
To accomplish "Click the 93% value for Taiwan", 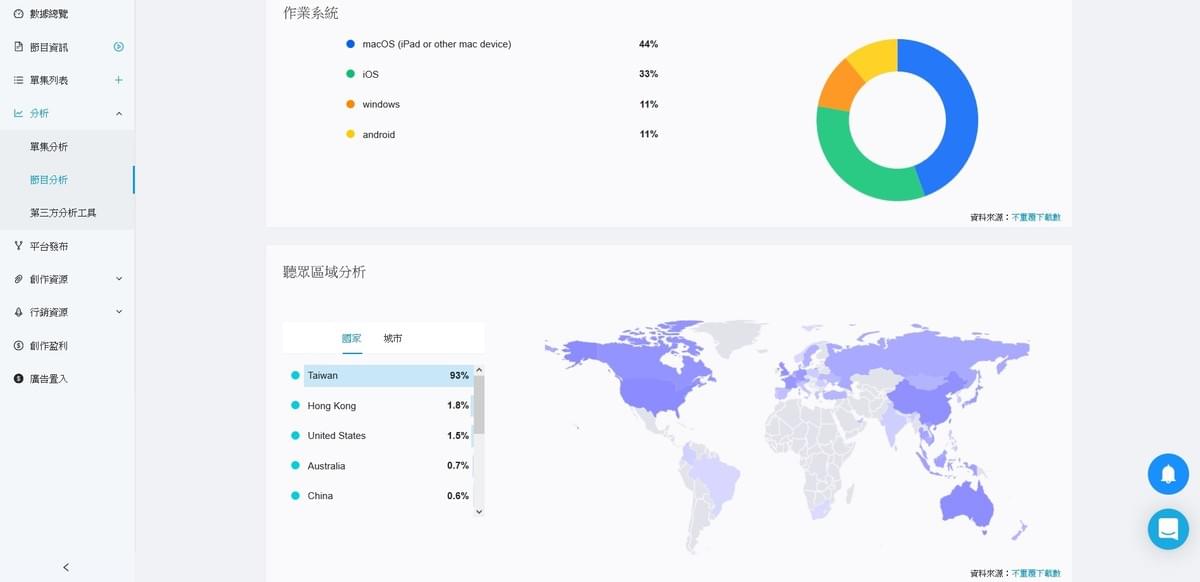I will [x=459, y=376].
